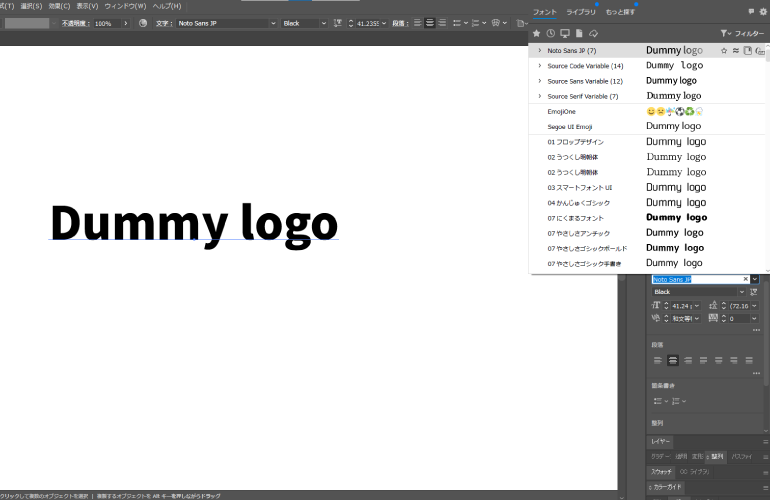
Task: Expand the Noto Sans JP font family
Action: (540, 51)
